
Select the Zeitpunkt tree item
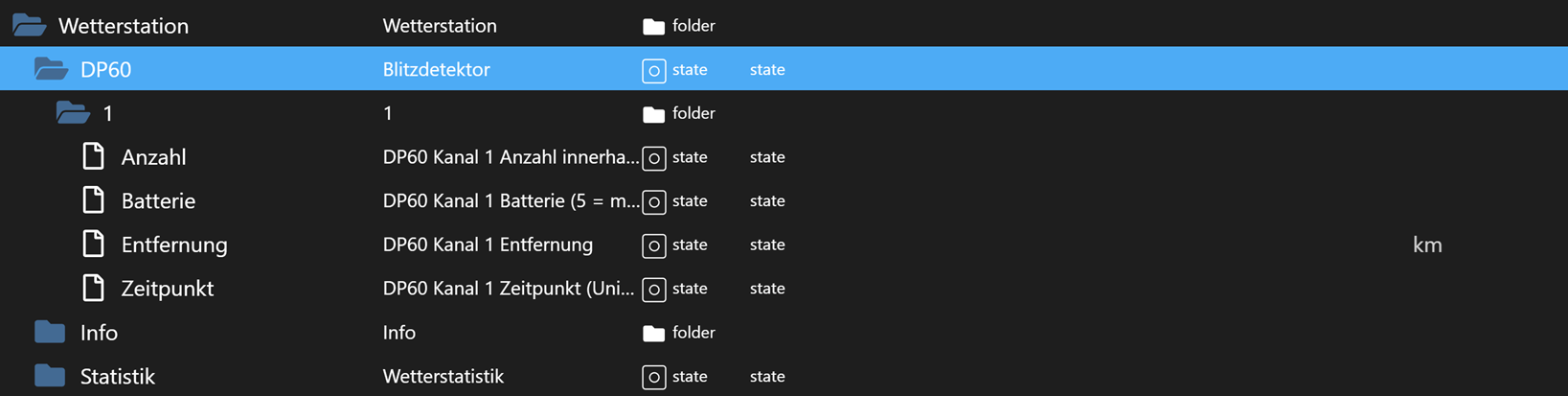click(168, 289)
